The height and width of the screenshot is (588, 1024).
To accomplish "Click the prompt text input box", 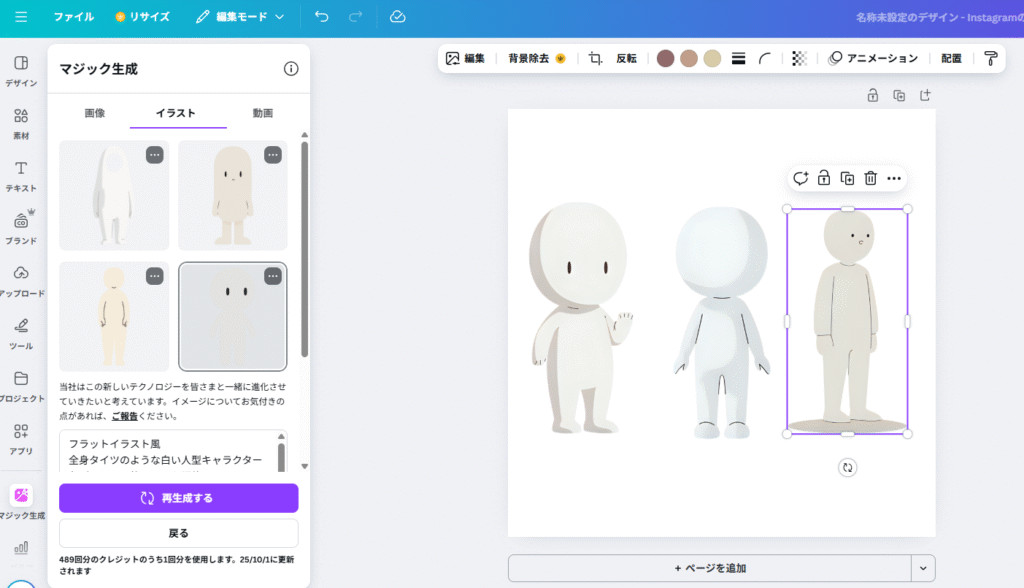I will pos(165,451).
